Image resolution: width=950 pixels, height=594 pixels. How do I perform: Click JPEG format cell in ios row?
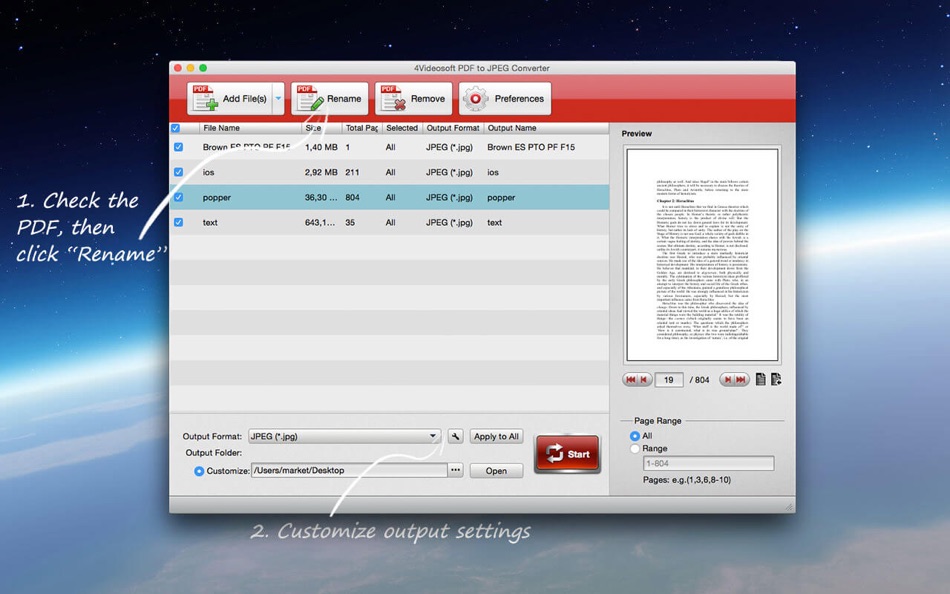[449, 173]
